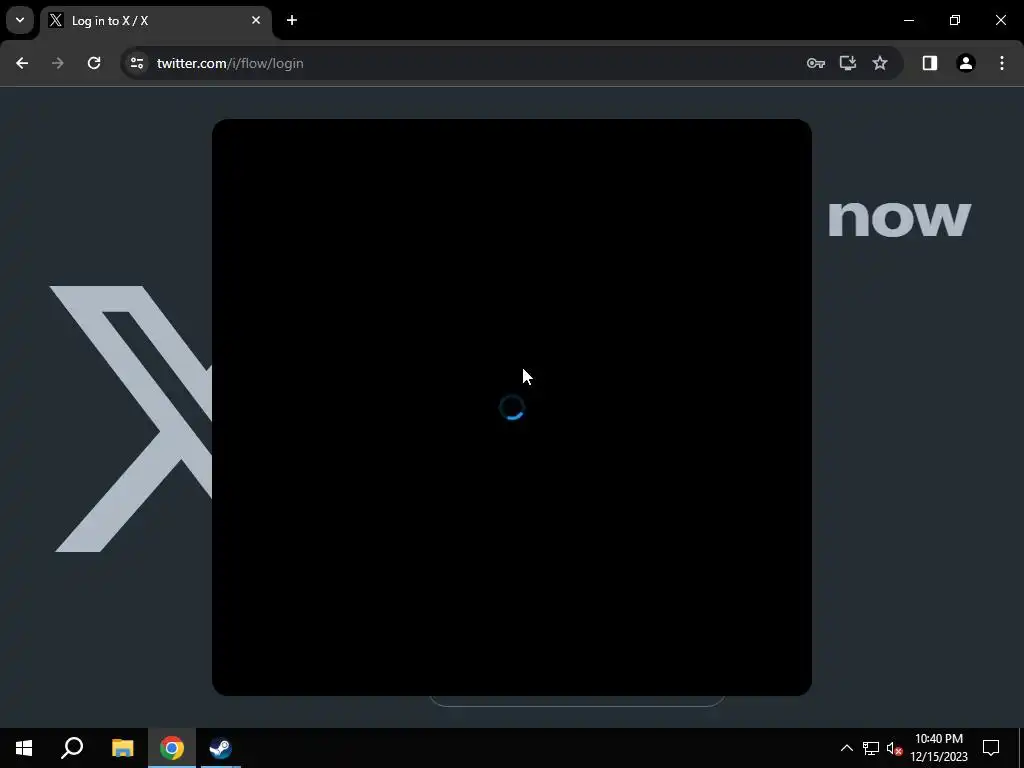
Task: Click the muted volume tray icon
Action: pyautogui.click(x=894, y=748)
